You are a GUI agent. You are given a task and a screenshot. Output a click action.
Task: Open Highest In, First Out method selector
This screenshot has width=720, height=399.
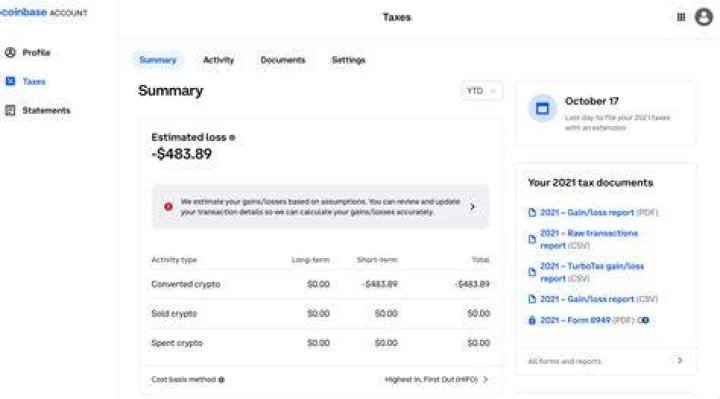tap(436, 380)
